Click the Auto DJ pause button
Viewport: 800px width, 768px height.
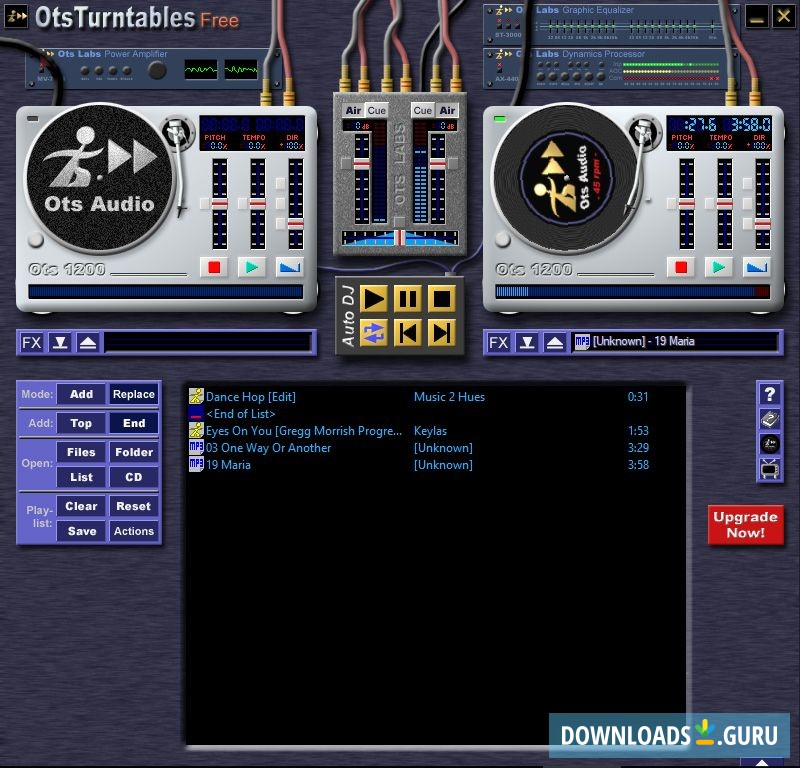tap(408, 299)
